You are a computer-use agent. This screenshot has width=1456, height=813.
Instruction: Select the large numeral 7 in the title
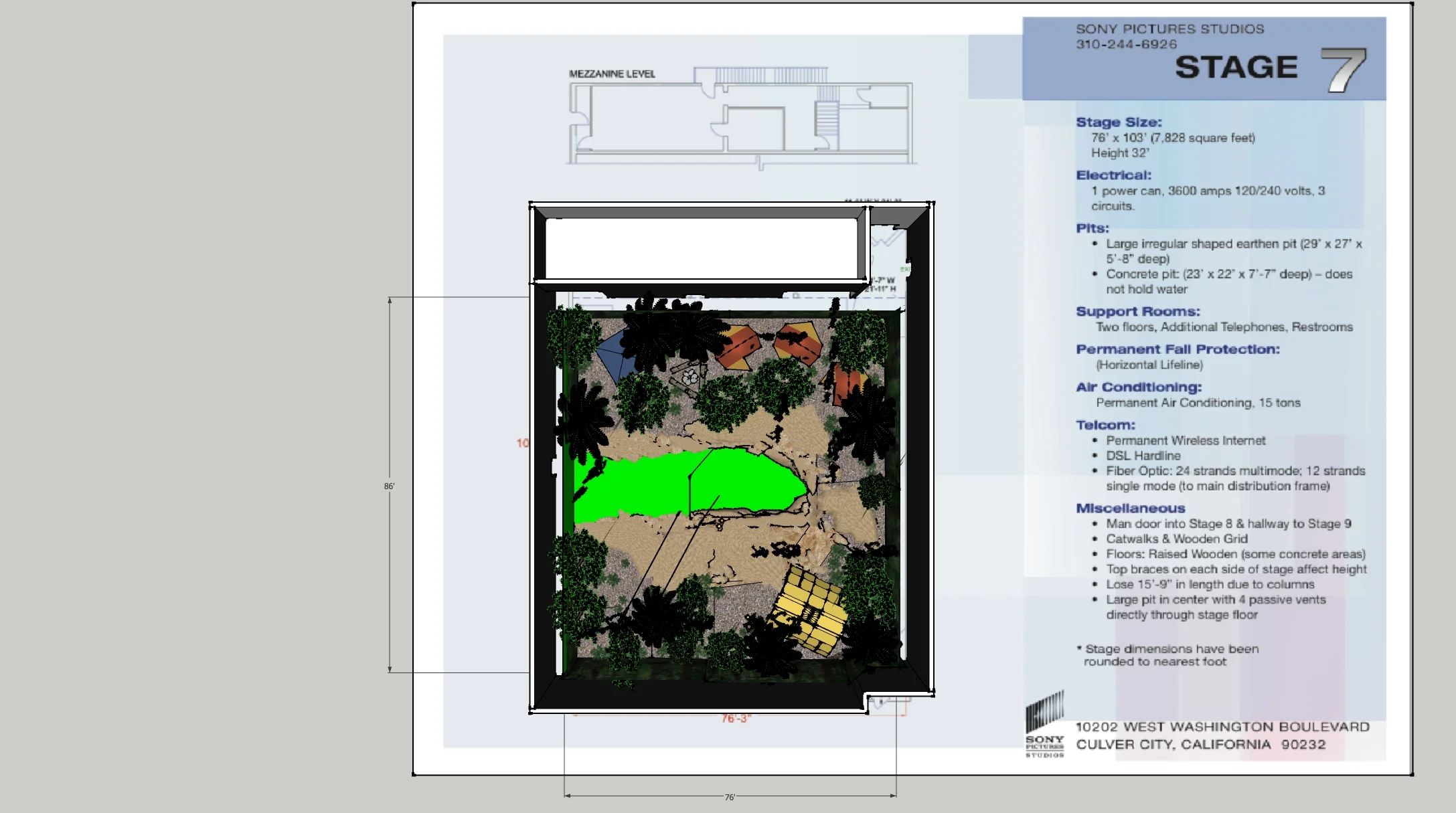click(x=1343, y=70)
